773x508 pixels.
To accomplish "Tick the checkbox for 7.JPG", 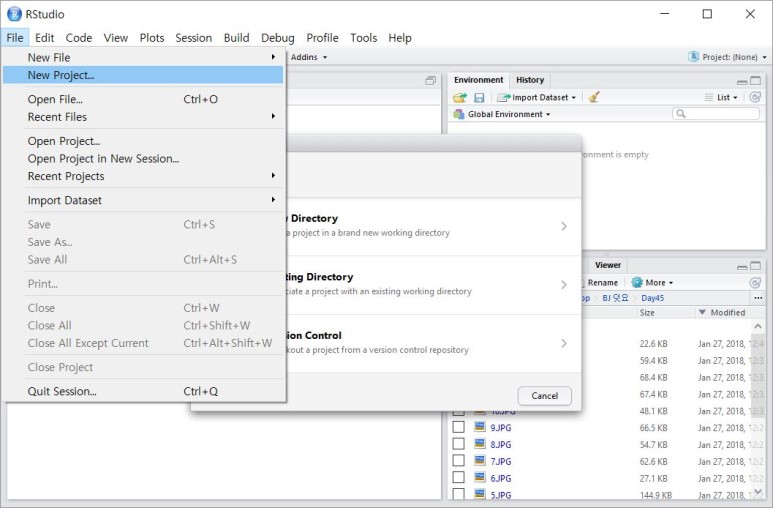I will [458, 461].
